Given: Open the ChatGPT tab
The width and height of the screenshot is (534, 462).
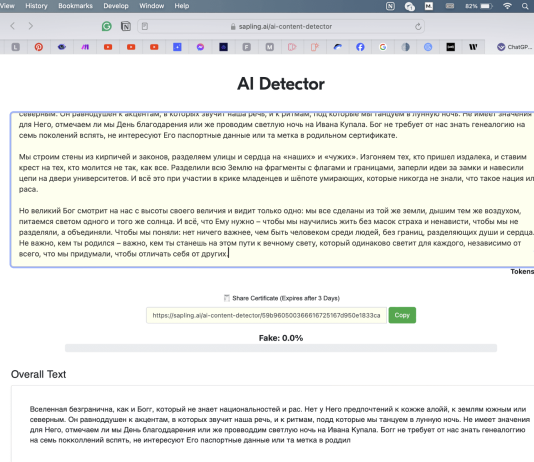Looking at the screenshot, I should 514,47.
